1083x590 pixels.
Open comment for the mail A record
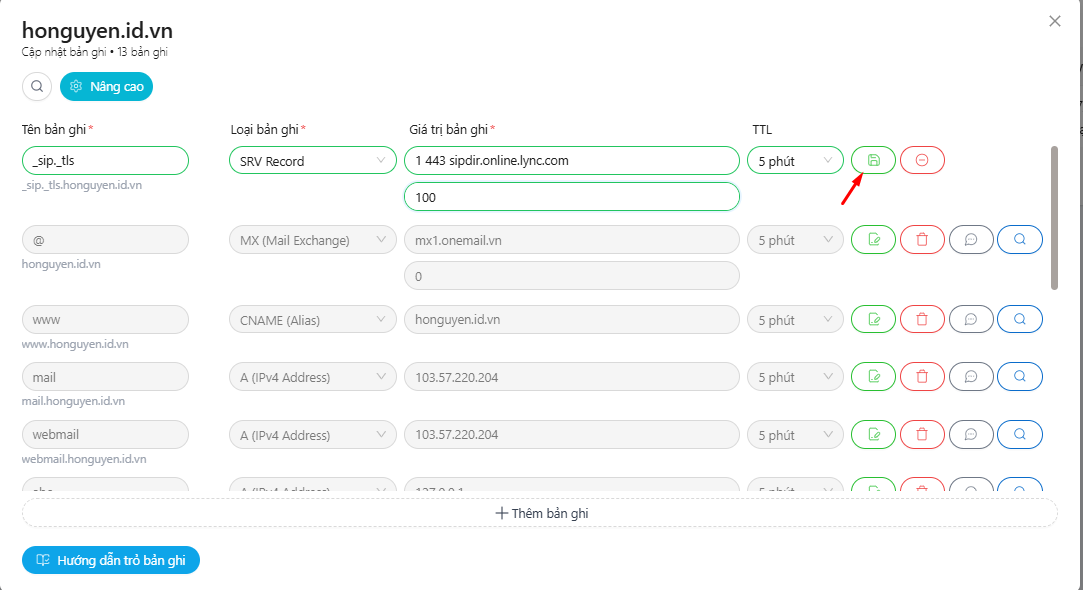coord(970,377)
